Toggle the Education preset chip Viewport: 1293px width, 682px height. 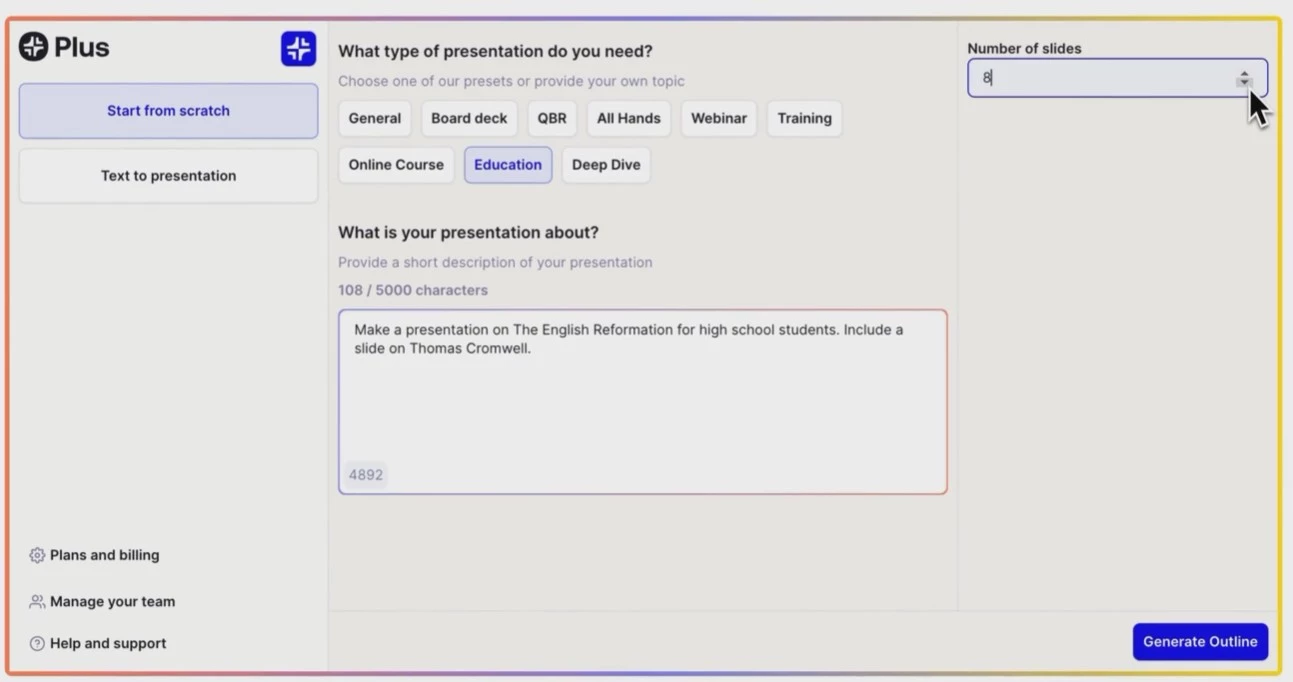pyautogui.click(x=508, y=165)
